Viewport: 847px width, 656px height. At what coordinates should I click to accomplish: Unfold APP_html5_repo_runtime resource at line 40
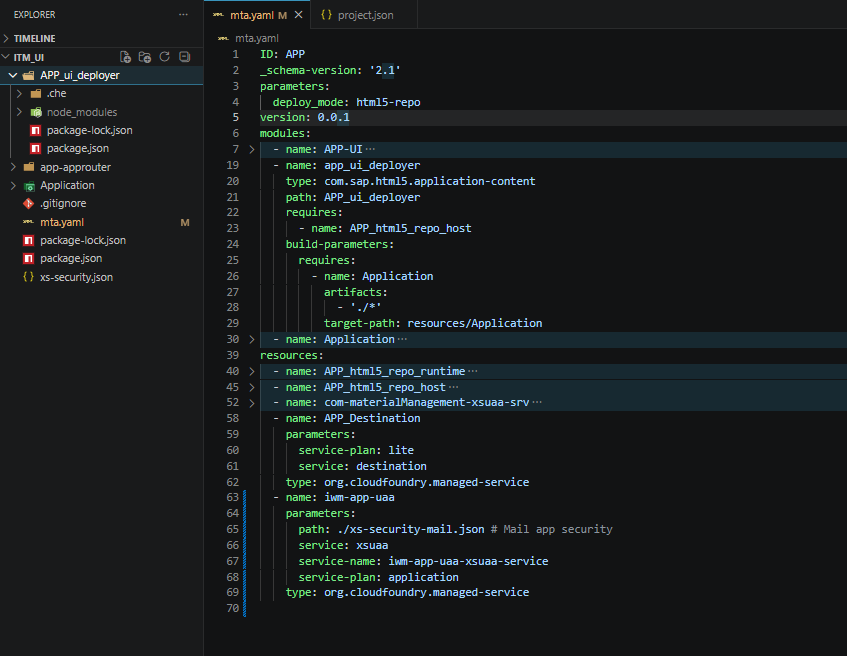[x=252, y=371]
